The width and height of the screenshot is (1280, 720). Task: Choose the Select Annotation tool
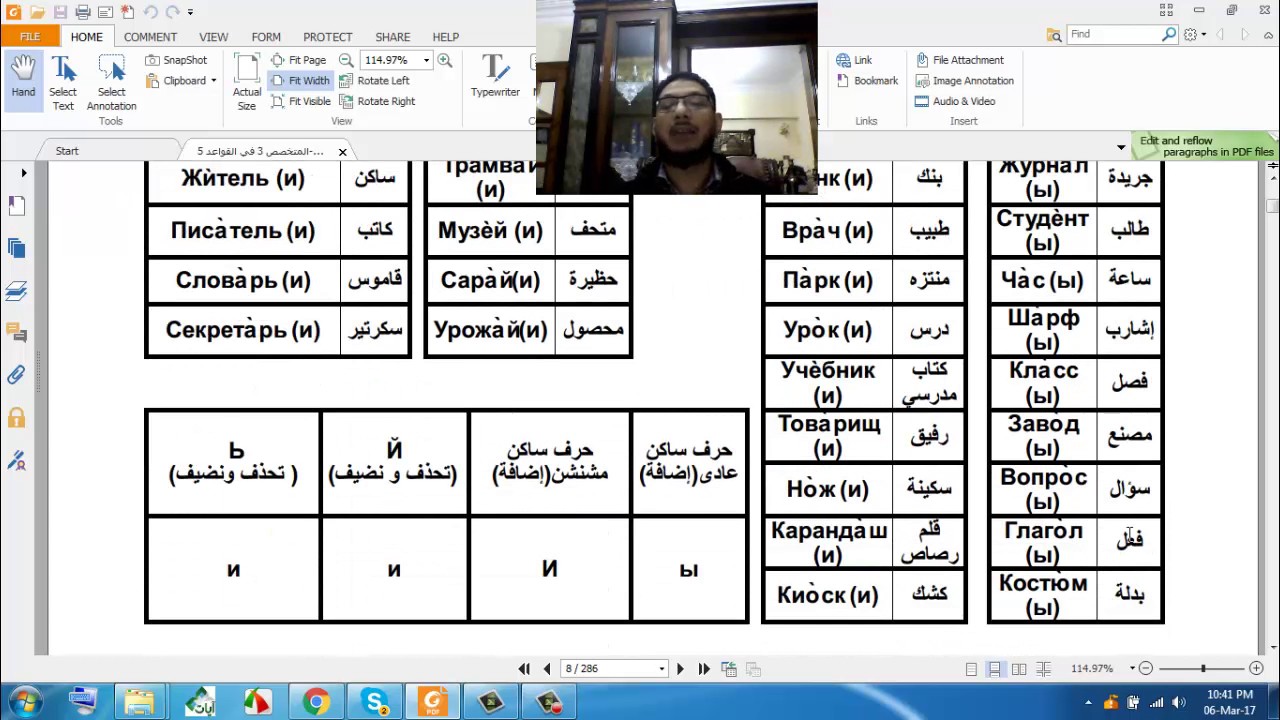[111, 80]
